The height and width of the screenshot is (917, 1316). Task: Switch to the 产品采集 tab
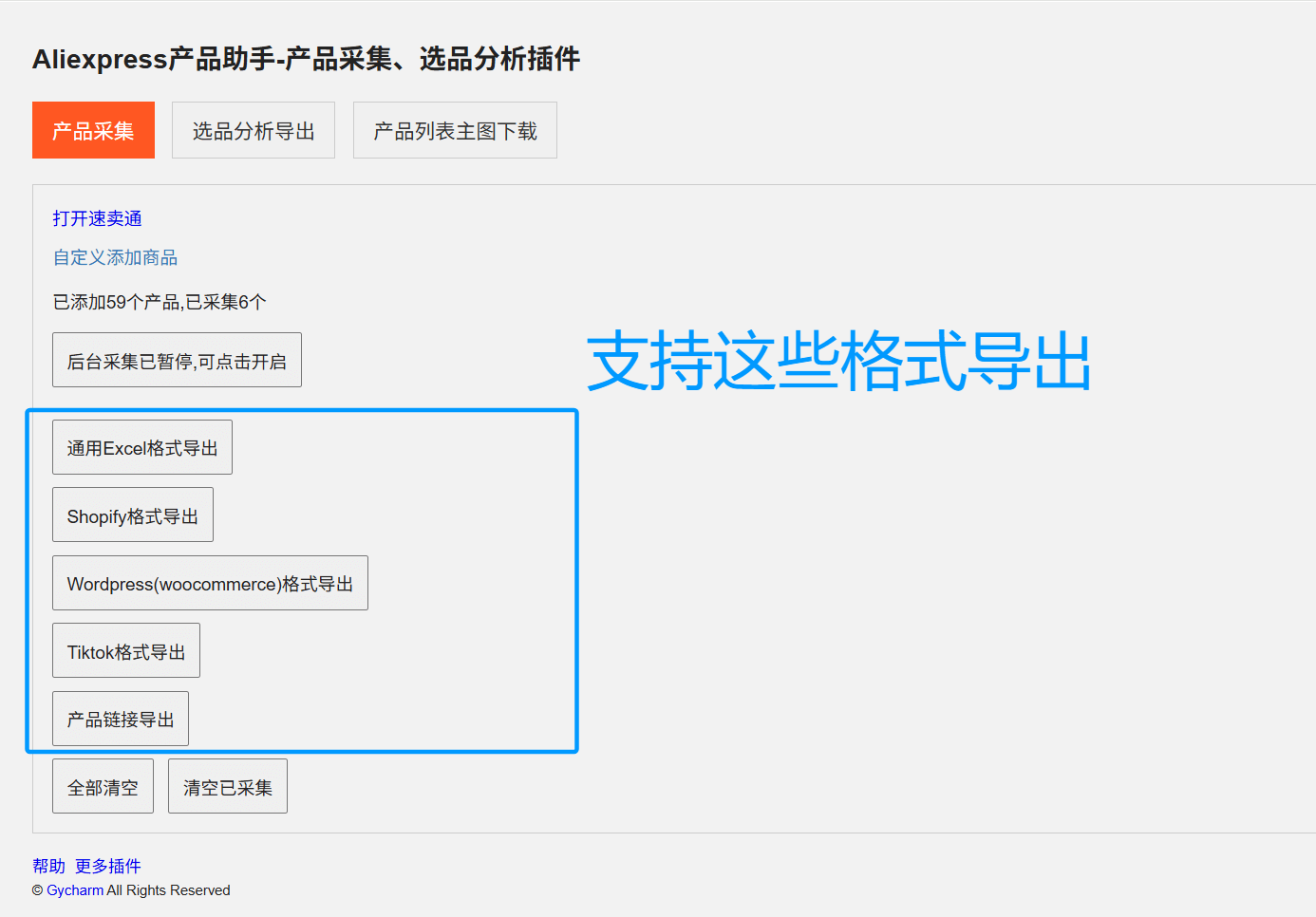tap(93, 130)
